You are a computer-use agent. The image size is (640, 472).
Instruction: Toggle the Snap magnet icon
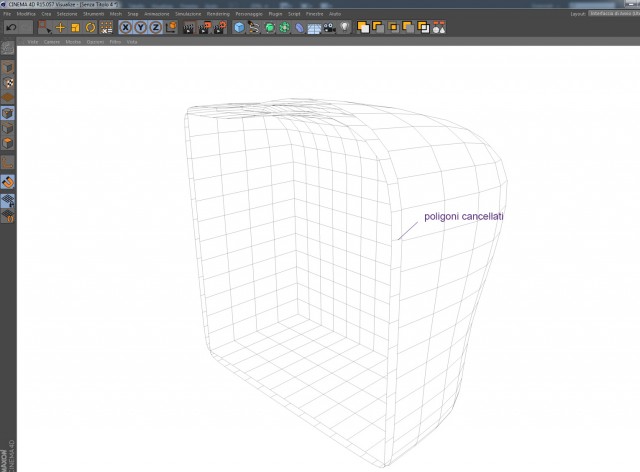tap(8, 182)
